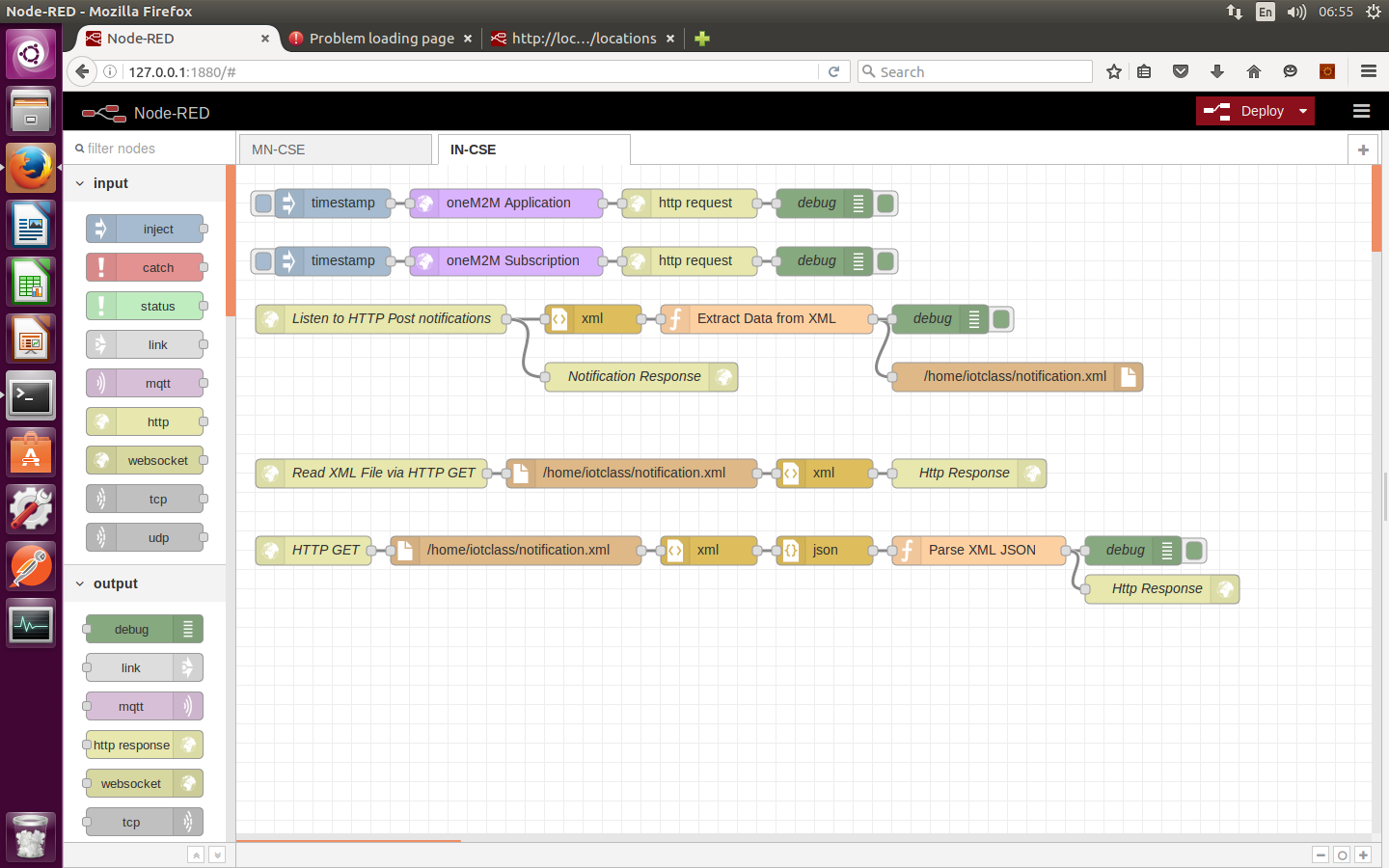The height and width of the screenshot is (868, 1389).
Task: Reload the current page
Action: [834, 71]
